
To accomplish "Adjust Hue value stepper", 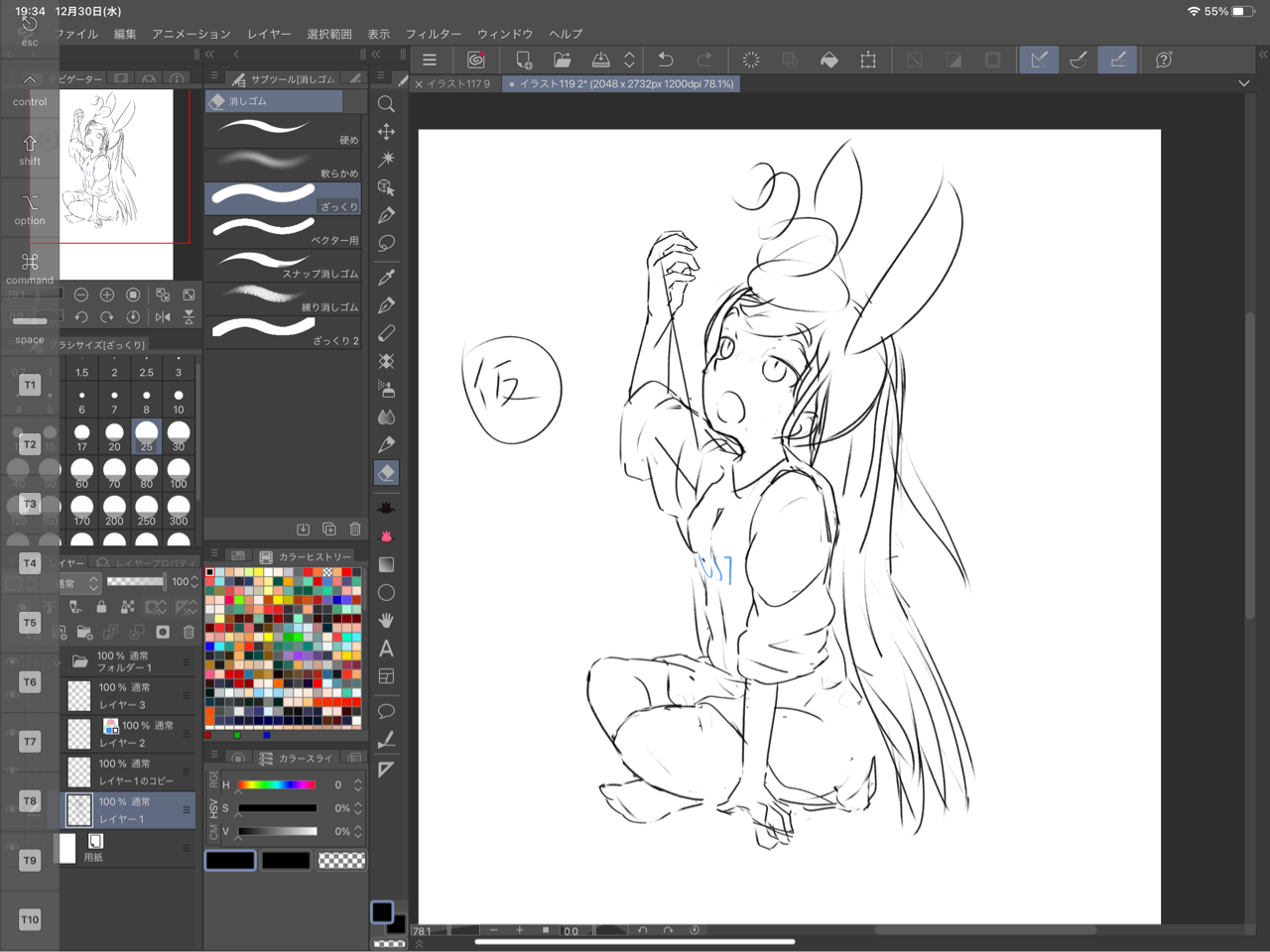I will click(x=358, y=784).
